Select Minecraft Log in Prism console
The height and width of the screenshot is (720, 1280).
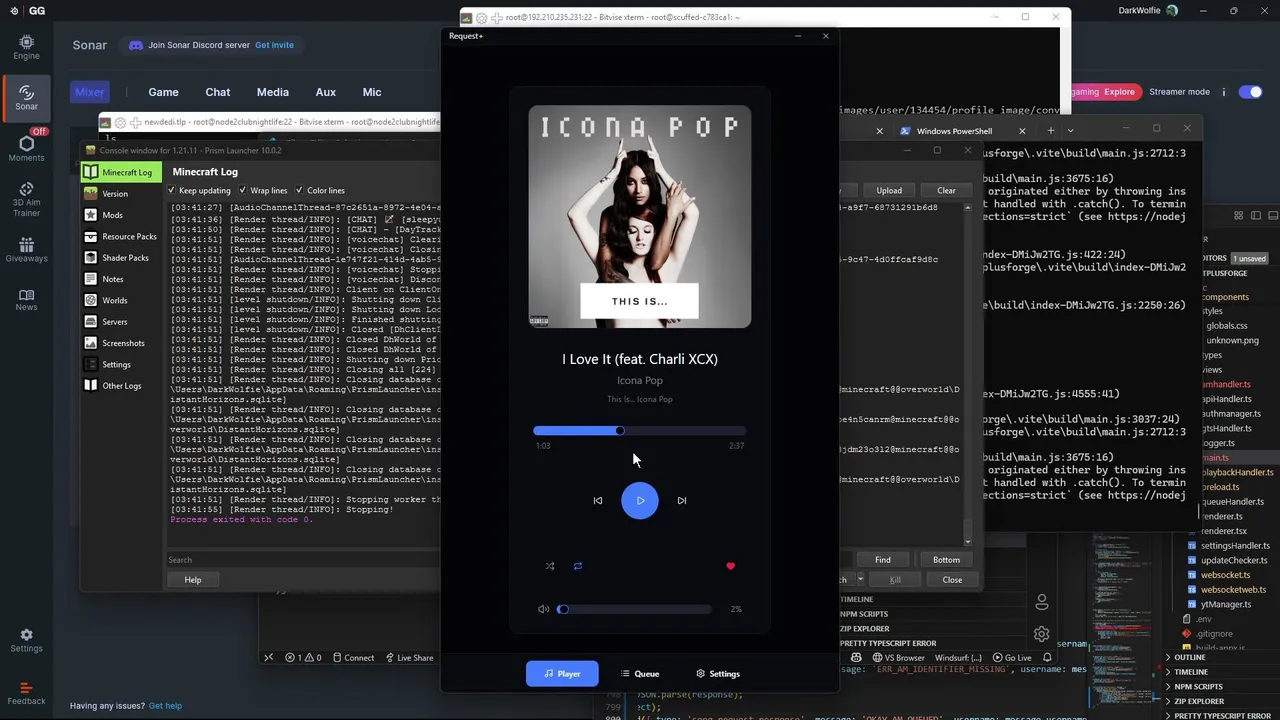pyautogui.click(x=121, y=172)
